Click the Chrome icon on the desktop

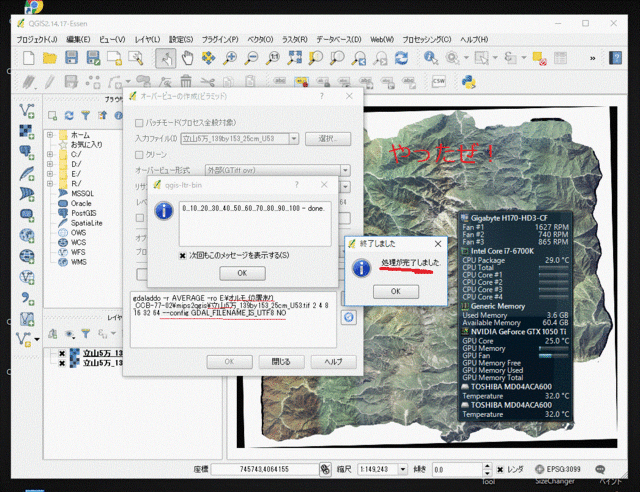coord(33,6)
